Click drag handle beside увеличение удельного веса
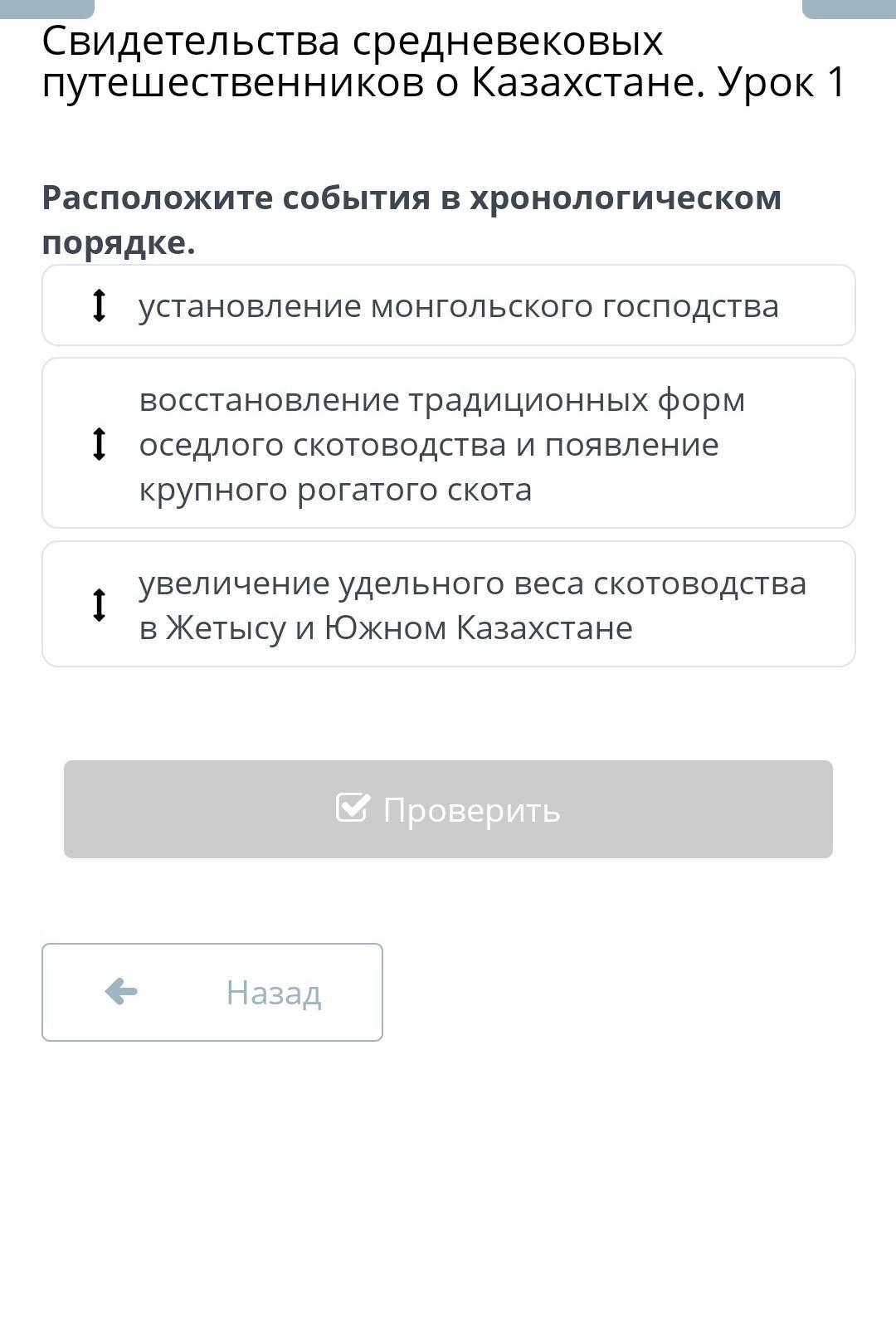Screen dimensions: 896x1338 [x=99, y=604]
